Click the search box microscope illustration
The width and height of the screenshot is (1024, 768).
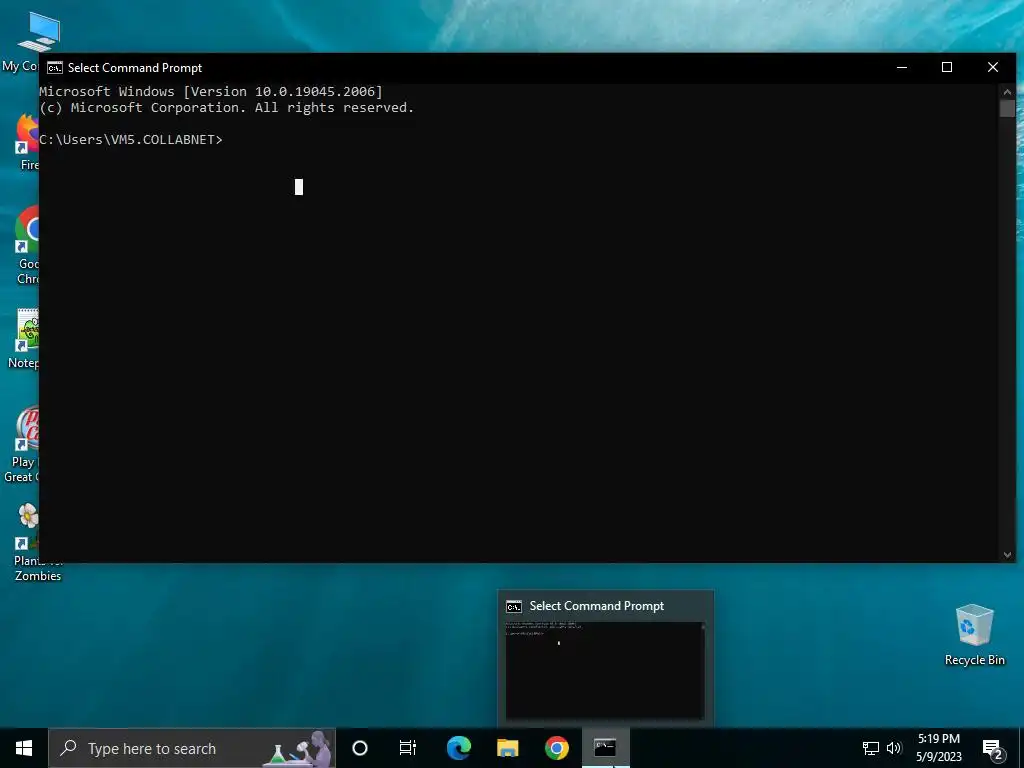pyautogui.click(x=298, y=749)
